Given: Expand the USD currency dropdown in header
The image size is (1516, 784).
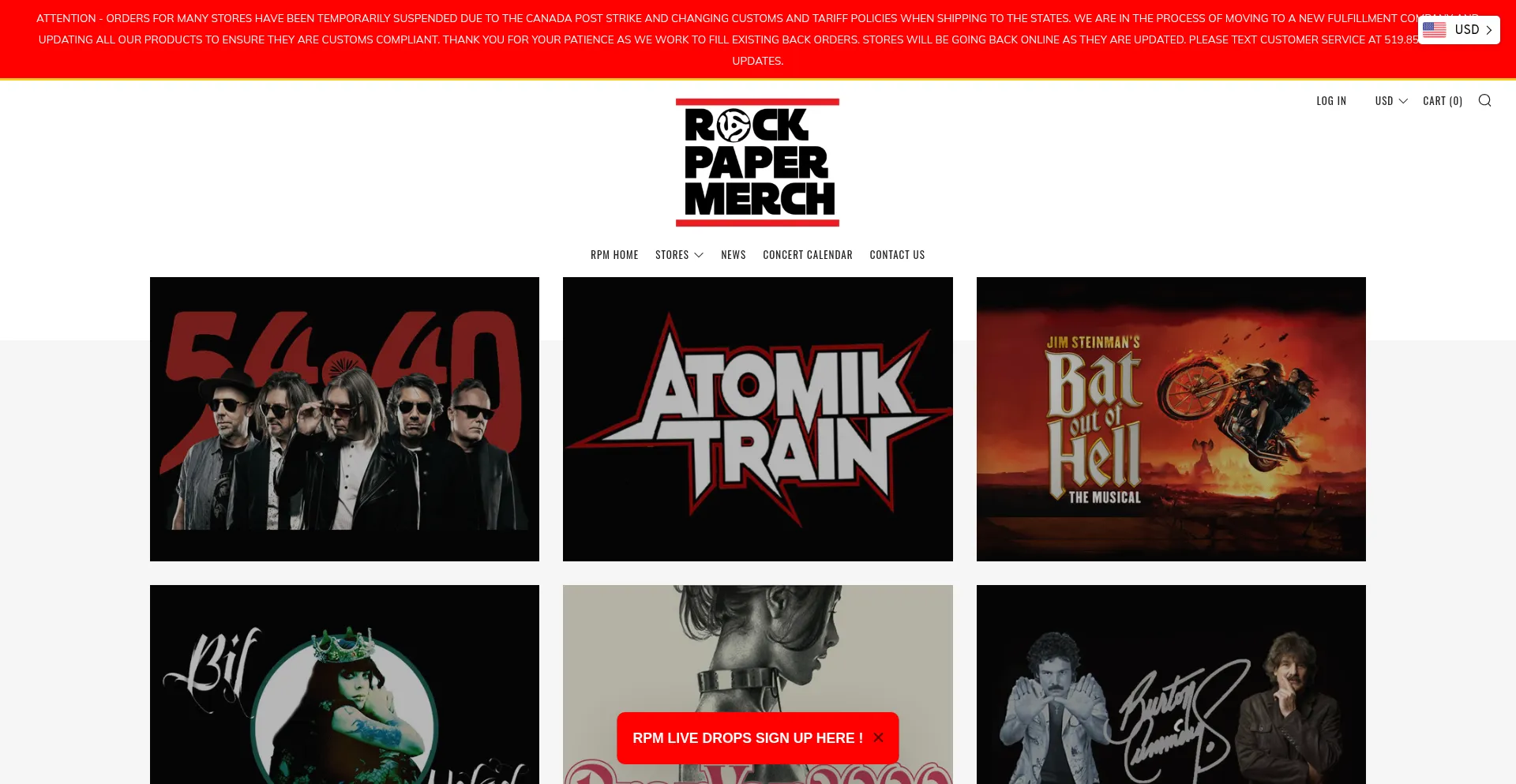Looking at the screenshot, I should point(1391,101).
